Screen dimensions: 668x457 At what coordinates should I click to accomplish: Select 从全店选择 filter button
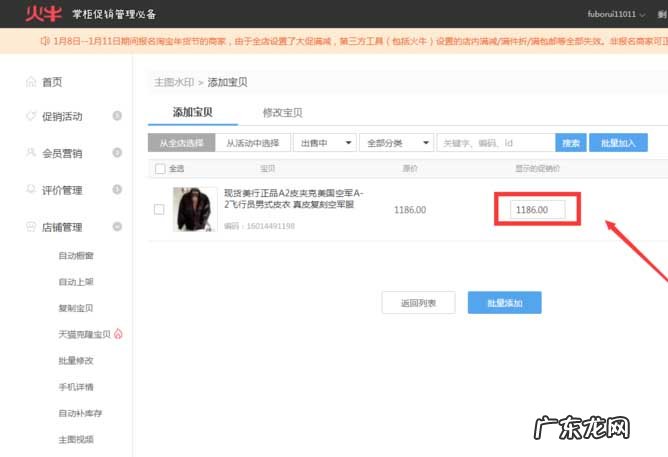[x=181, y=143]
